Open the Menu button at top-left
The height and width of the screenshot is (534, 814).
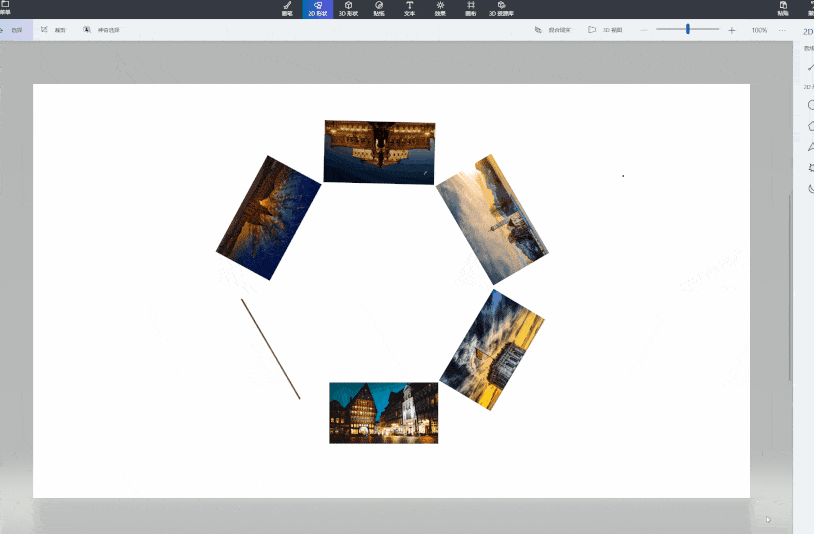click(5, 8)
